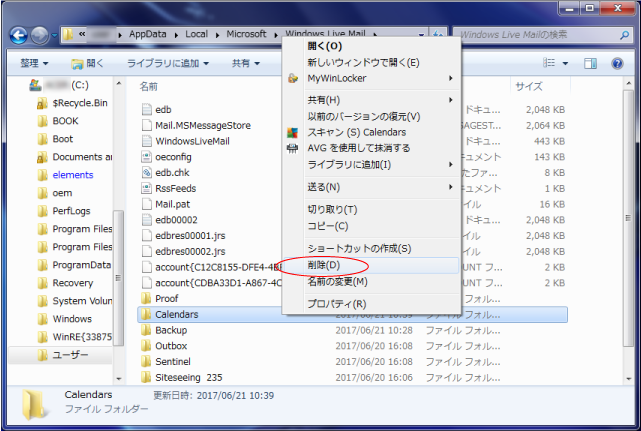This screenshot has width=641, height=431.
Task: Click AppData in the address breadcrumb
Action: (148, 34)
